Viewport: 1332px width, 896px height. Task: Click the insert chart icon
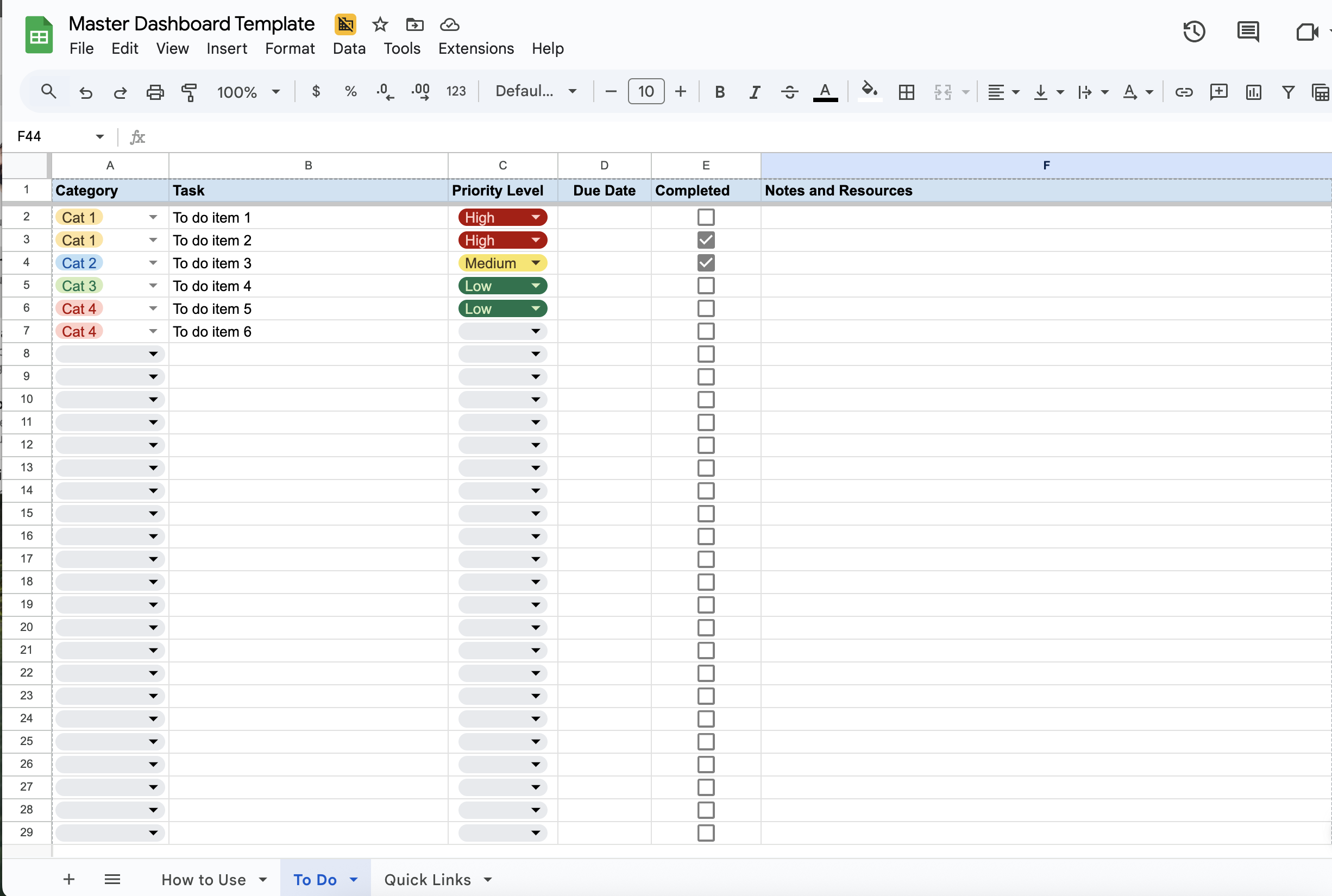pyautogui.click(x=1253, y=92)
